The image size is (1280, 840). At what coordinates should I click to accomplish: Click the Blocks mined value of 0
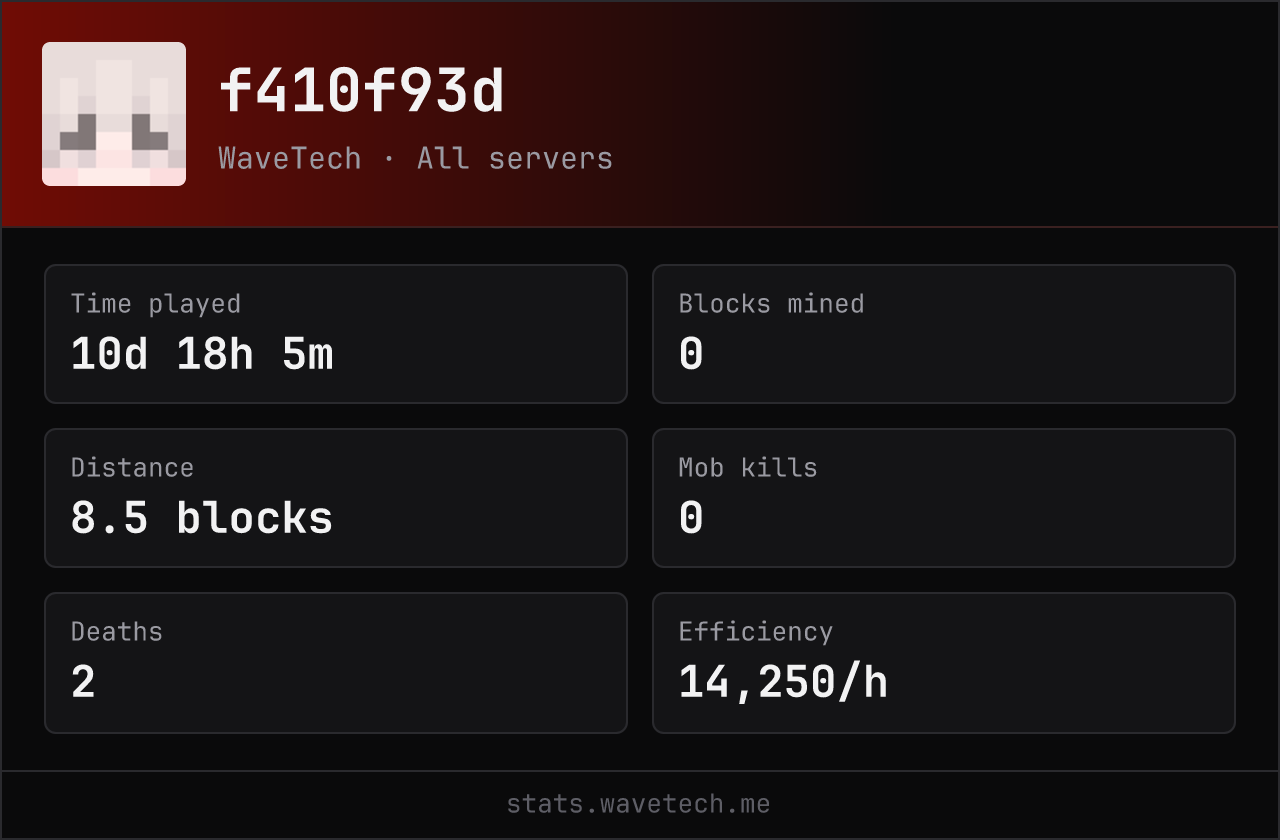691,355
